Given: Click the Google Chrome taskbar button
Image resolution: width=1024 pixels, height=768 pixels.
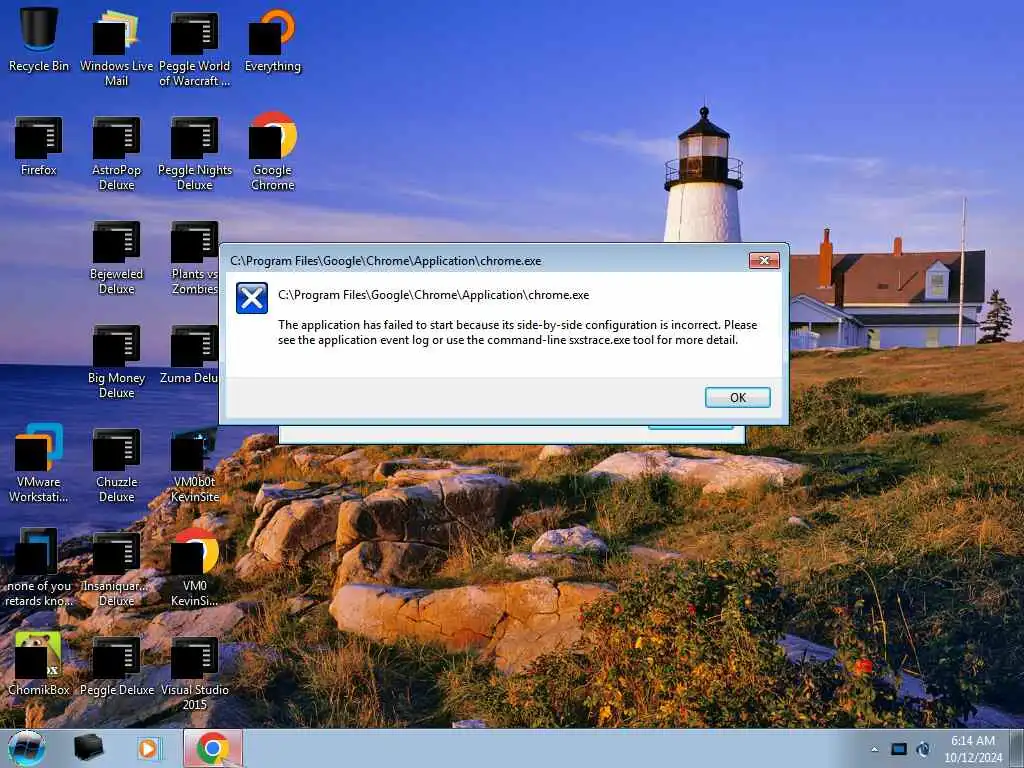Looking at the screenshot, I should [213, 748].
